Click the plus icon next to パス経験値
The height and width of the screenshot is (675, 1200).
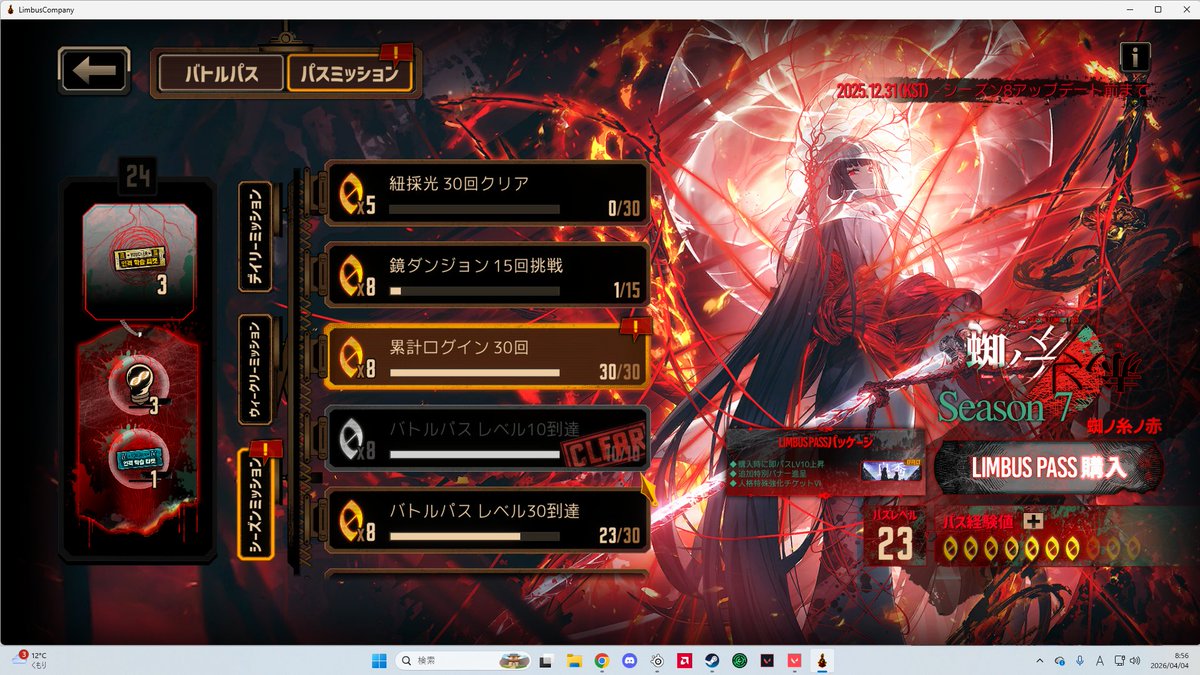[1034, 522]
